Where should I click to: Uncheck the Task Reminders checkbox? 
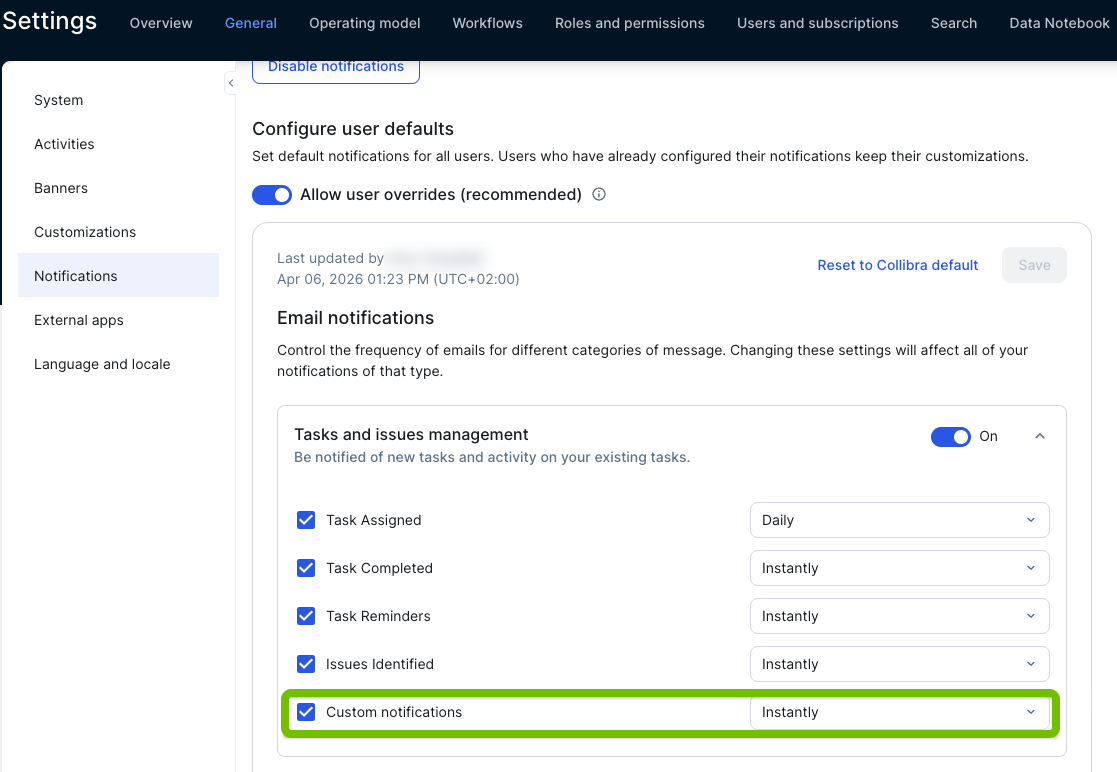click(x=306, y=615)
